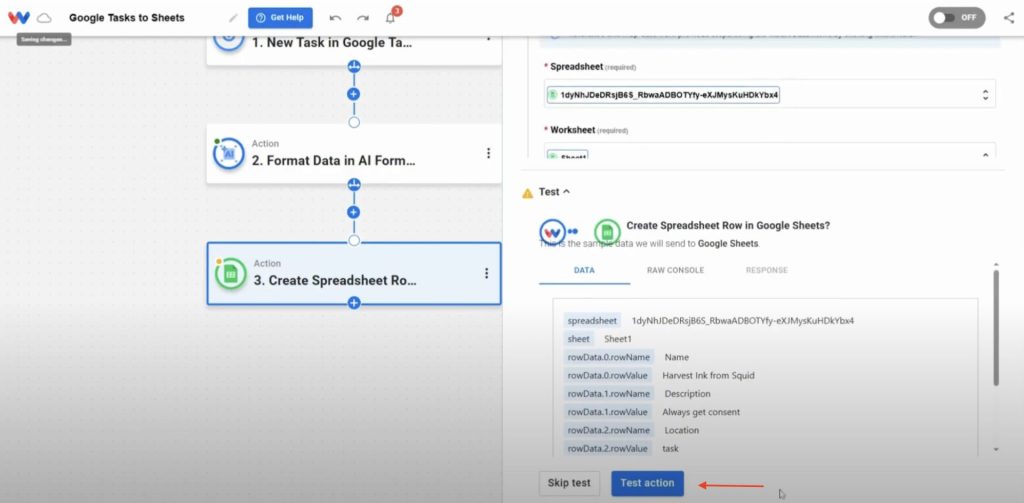Toggle the workflow ON/OFF switch
Viewport: 1024px width, 503px height.
957,18
